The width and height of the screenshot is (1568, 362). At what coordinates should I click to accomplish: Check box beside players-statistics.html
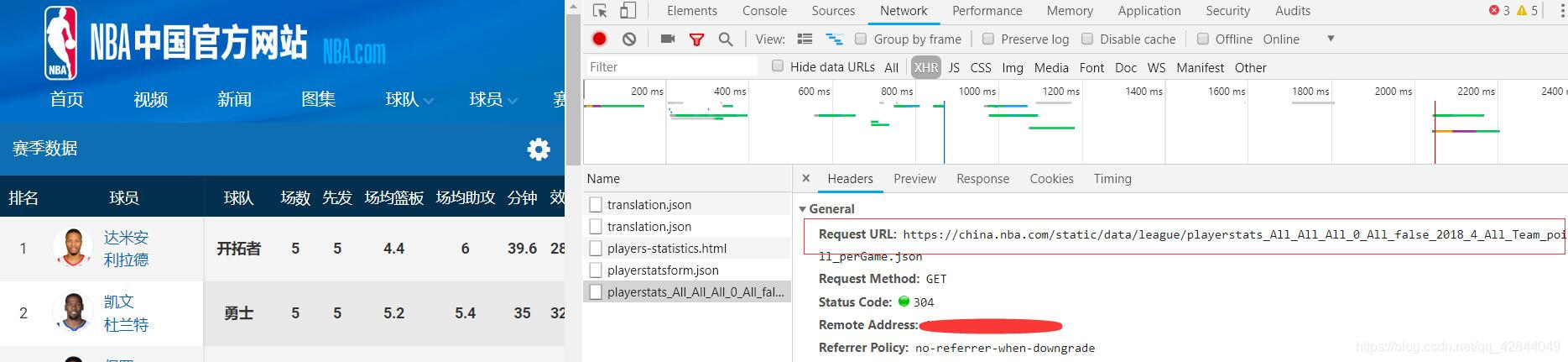pyautogui.click(x=596, y=248)
